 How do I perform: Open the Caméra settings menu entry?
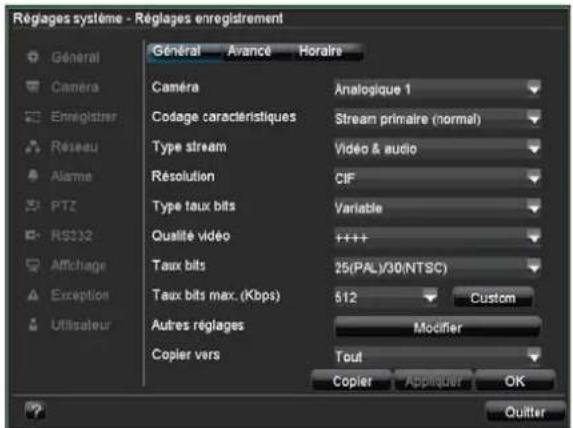pos(75,87)
